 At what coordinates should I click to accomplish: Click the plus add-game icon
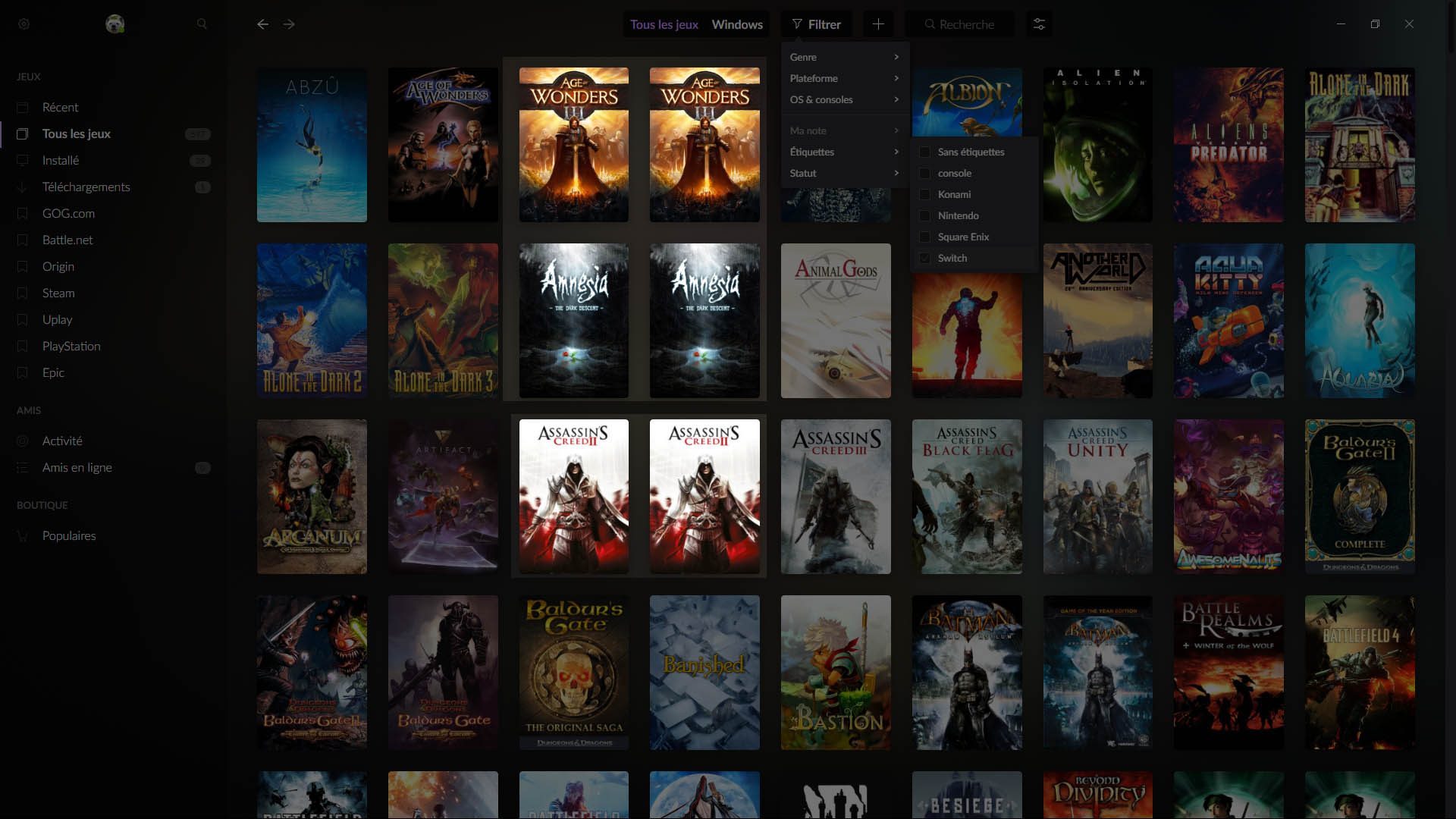coord(878,24)
